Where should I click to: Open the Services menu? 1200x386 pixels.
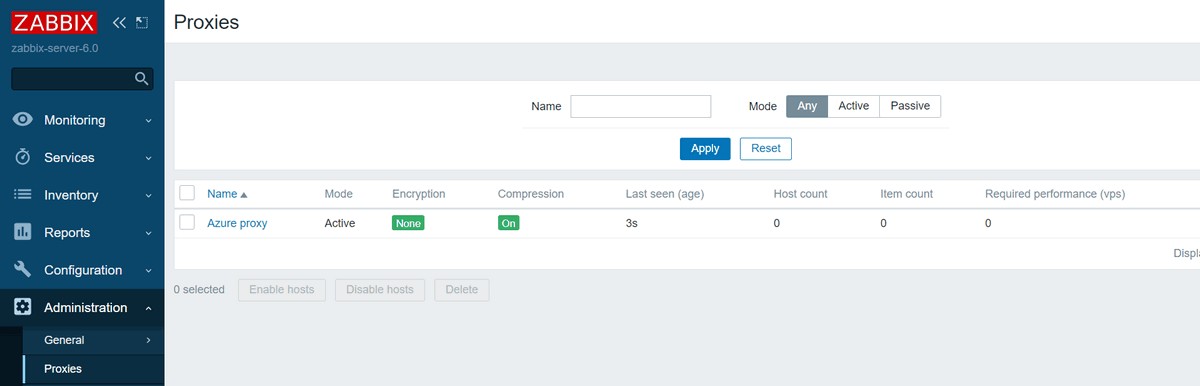pos(82,157)
